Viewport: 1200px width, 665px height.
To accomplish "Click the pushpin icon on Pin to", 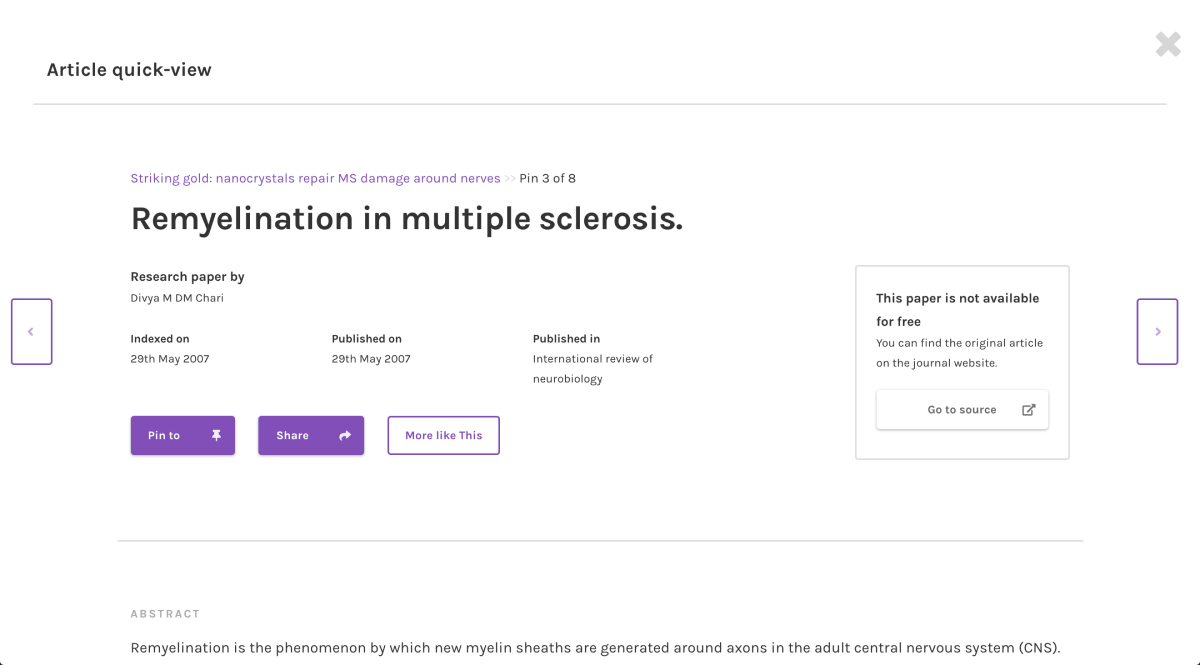I will click(217, 436).
